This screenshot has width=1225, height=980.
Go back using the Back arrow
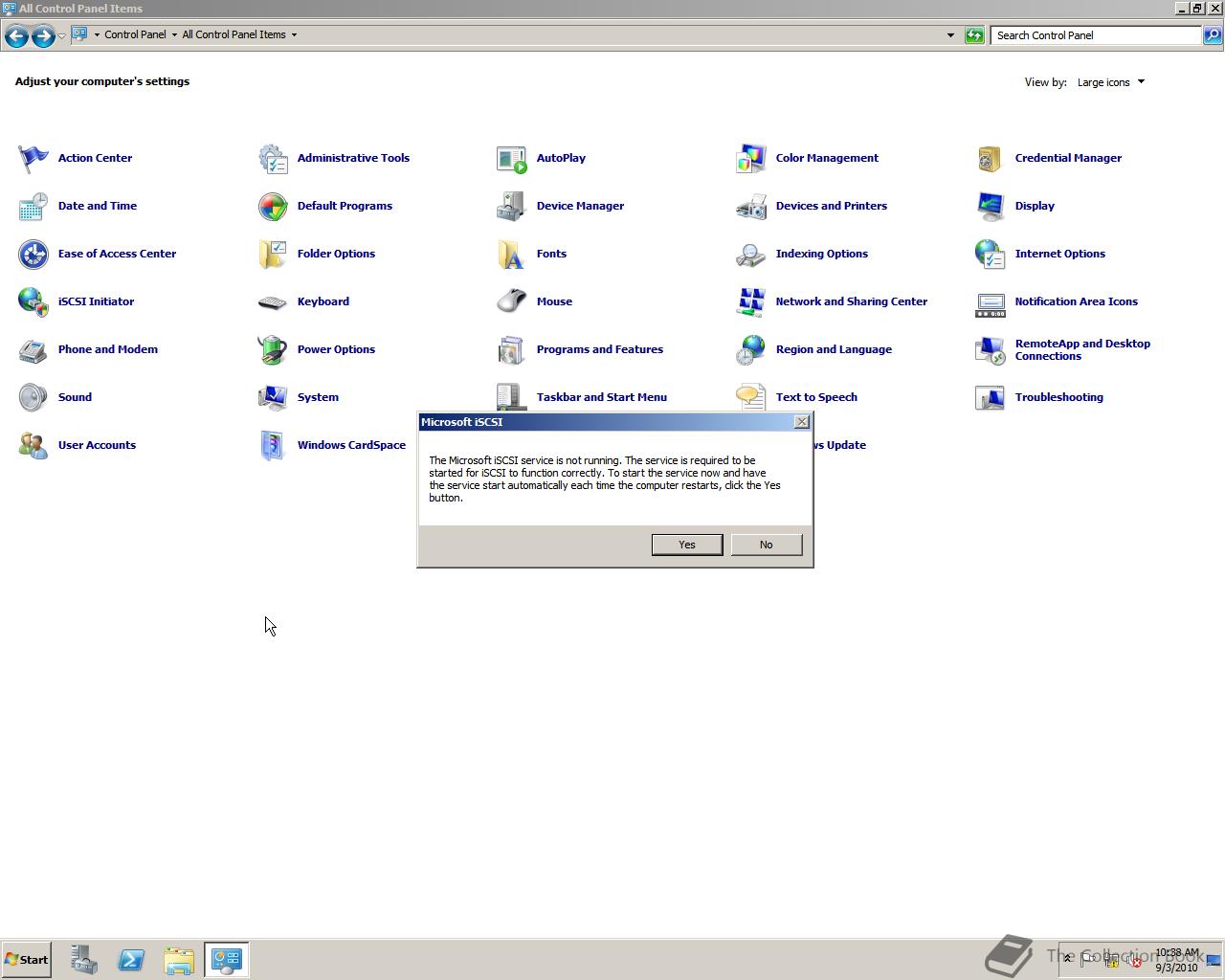coord(16,35)
